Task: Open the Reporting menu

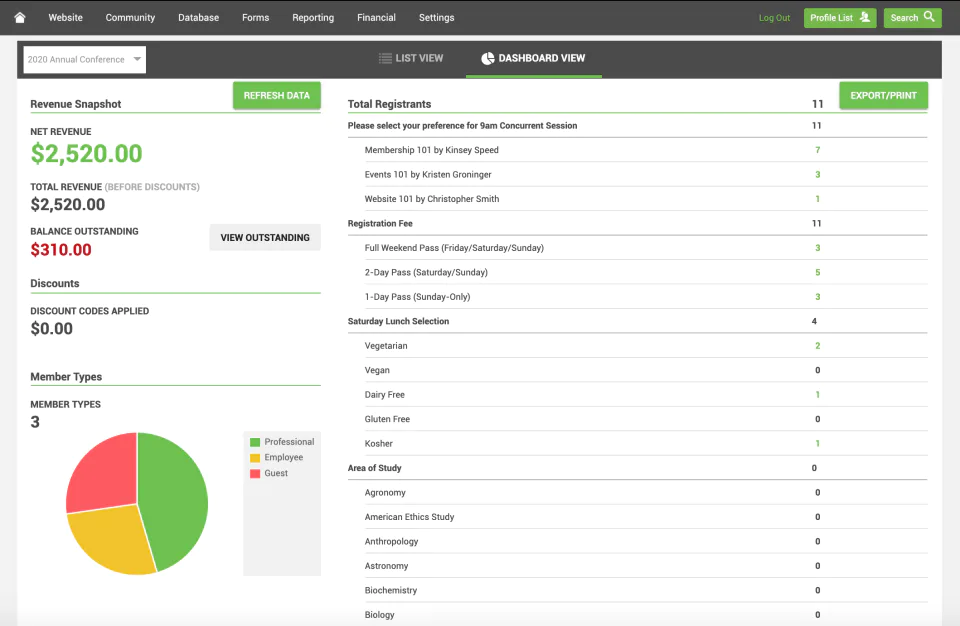Action: [x=313, y=18]
